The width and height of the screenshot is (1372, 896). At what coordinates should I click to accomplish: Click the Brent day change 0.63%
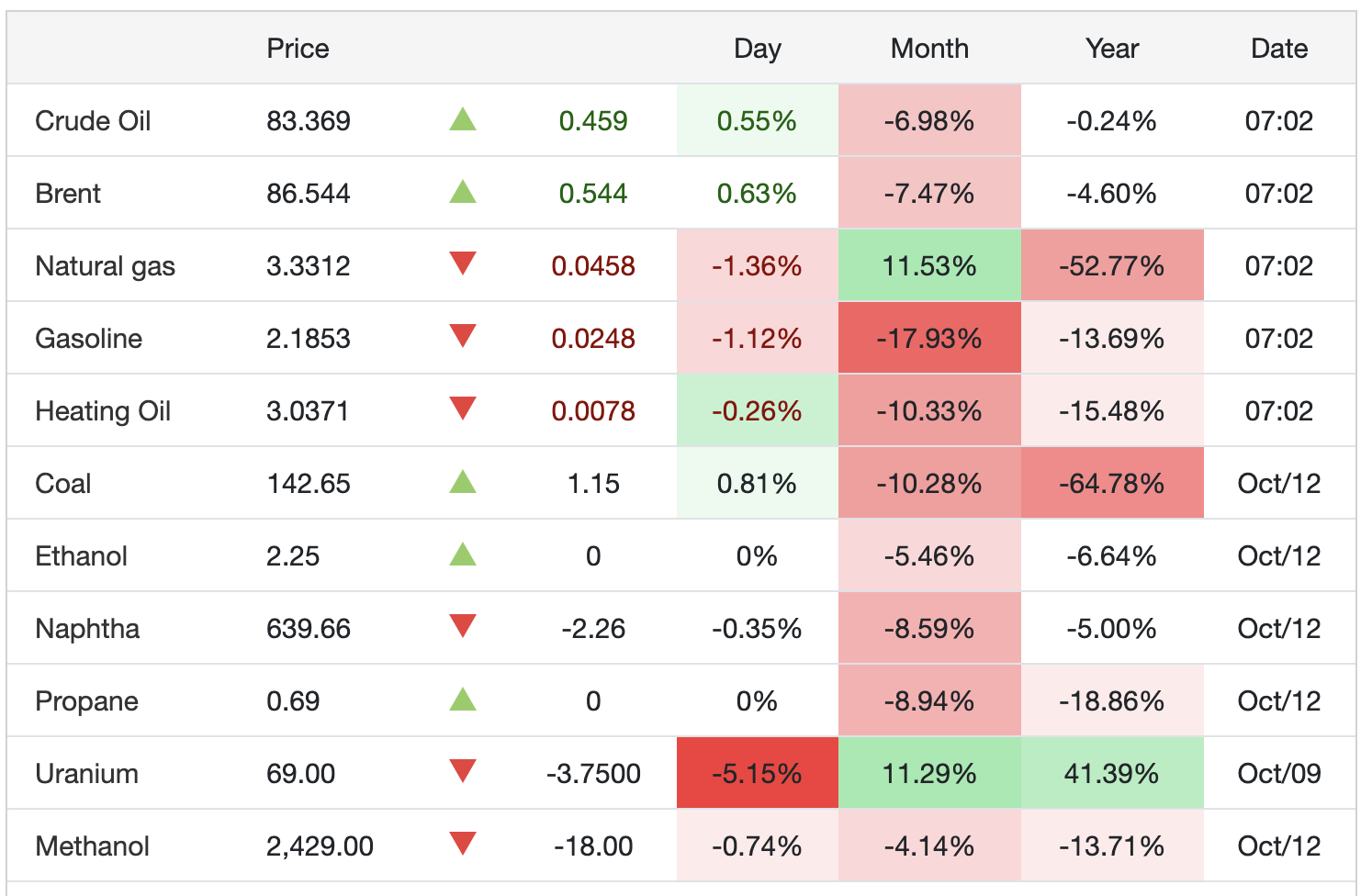(757, 194)
